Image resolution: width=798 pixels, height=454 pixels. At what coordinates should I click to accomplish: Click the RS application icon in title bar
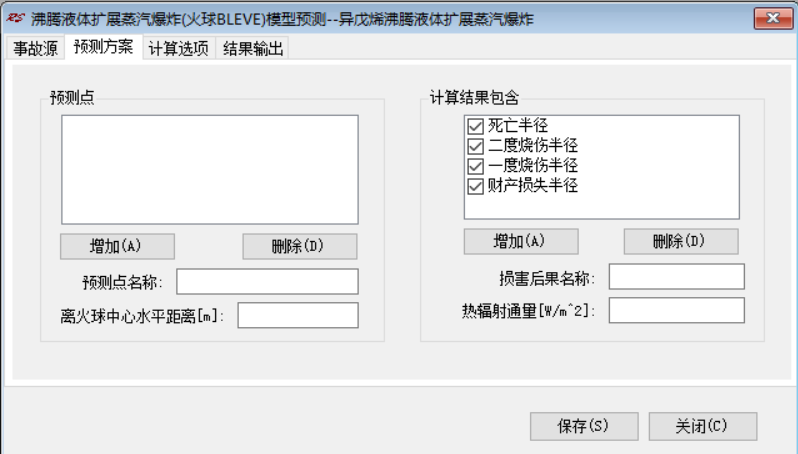tap(15, 18)
